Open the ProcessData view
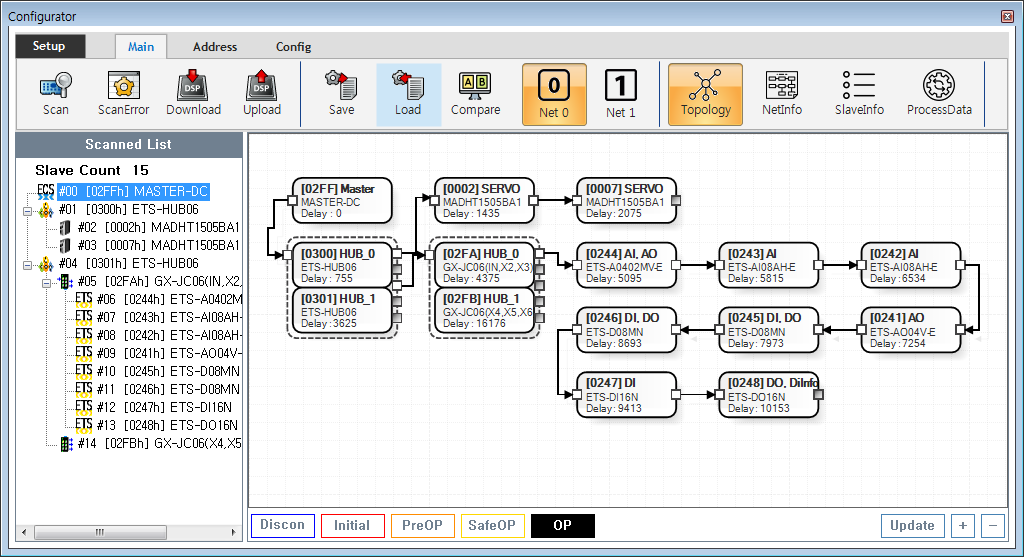Screen dimensions: 1024x557 pos(939,94)
